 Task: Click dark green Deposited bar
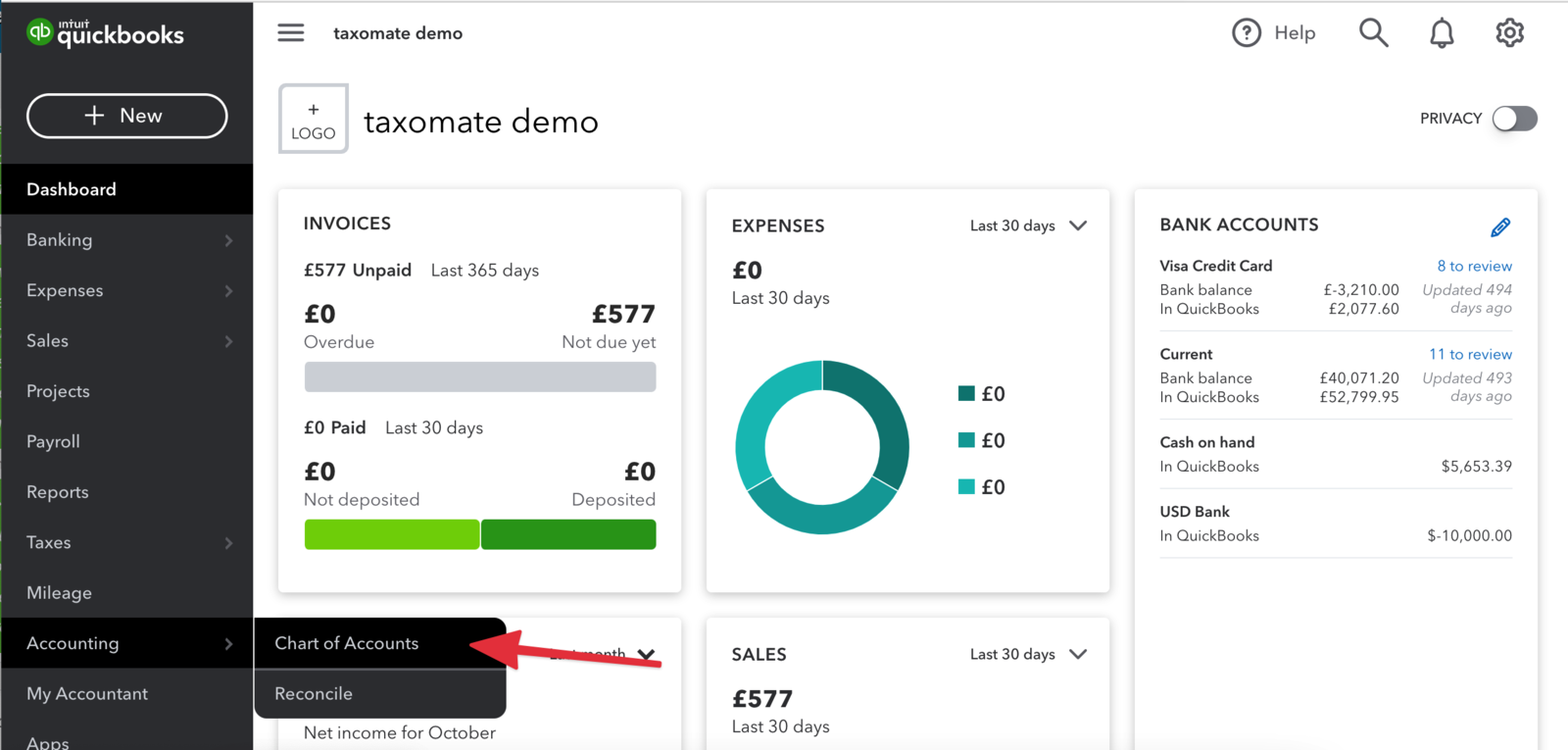pyautogui.click(x=568, y=534)
